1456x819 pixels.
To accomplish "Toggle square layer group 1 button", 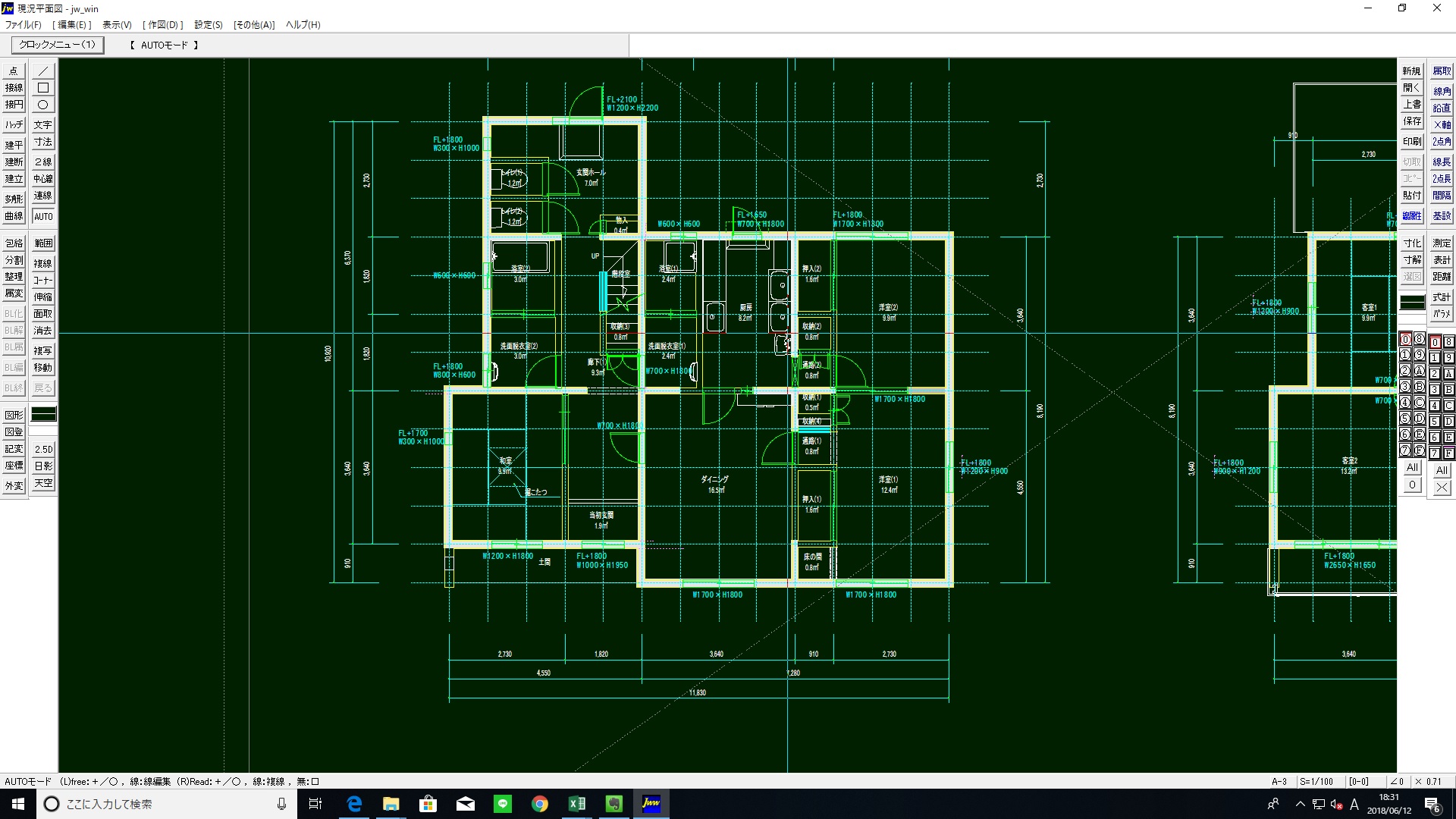I will (x=1434, y=357).
